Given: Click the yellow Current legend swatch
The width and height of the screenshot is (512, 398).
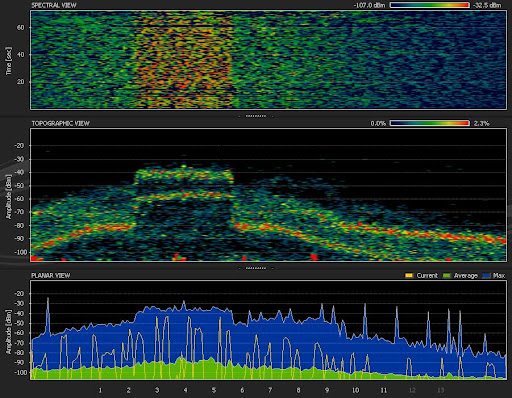Looking at the screenshot, I should point(409,275).
